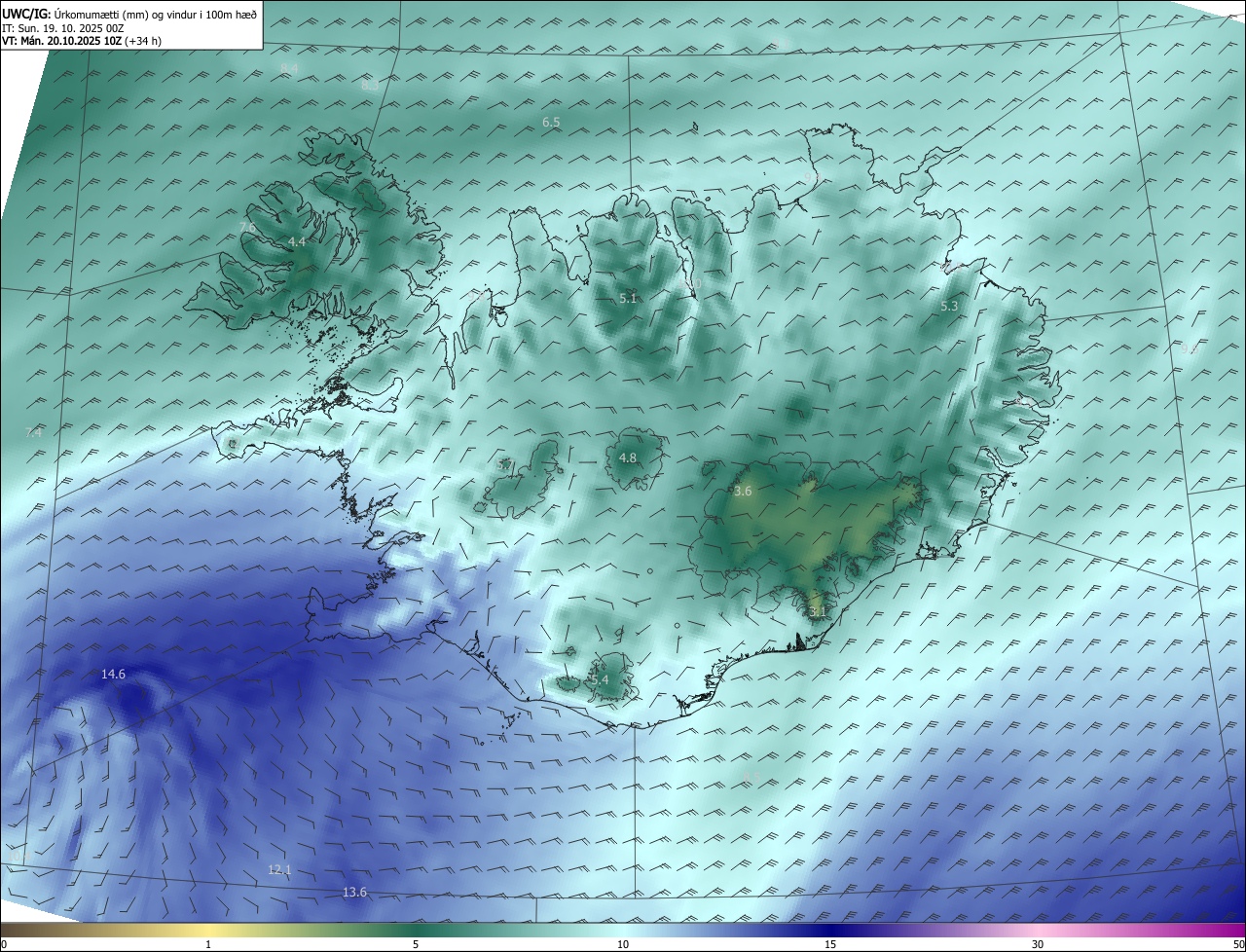Click the 14.6 value label southwest of Iceland
The width and height of the screenshot is (1246, 952).
pyautogui.click(x=114, y=674)
